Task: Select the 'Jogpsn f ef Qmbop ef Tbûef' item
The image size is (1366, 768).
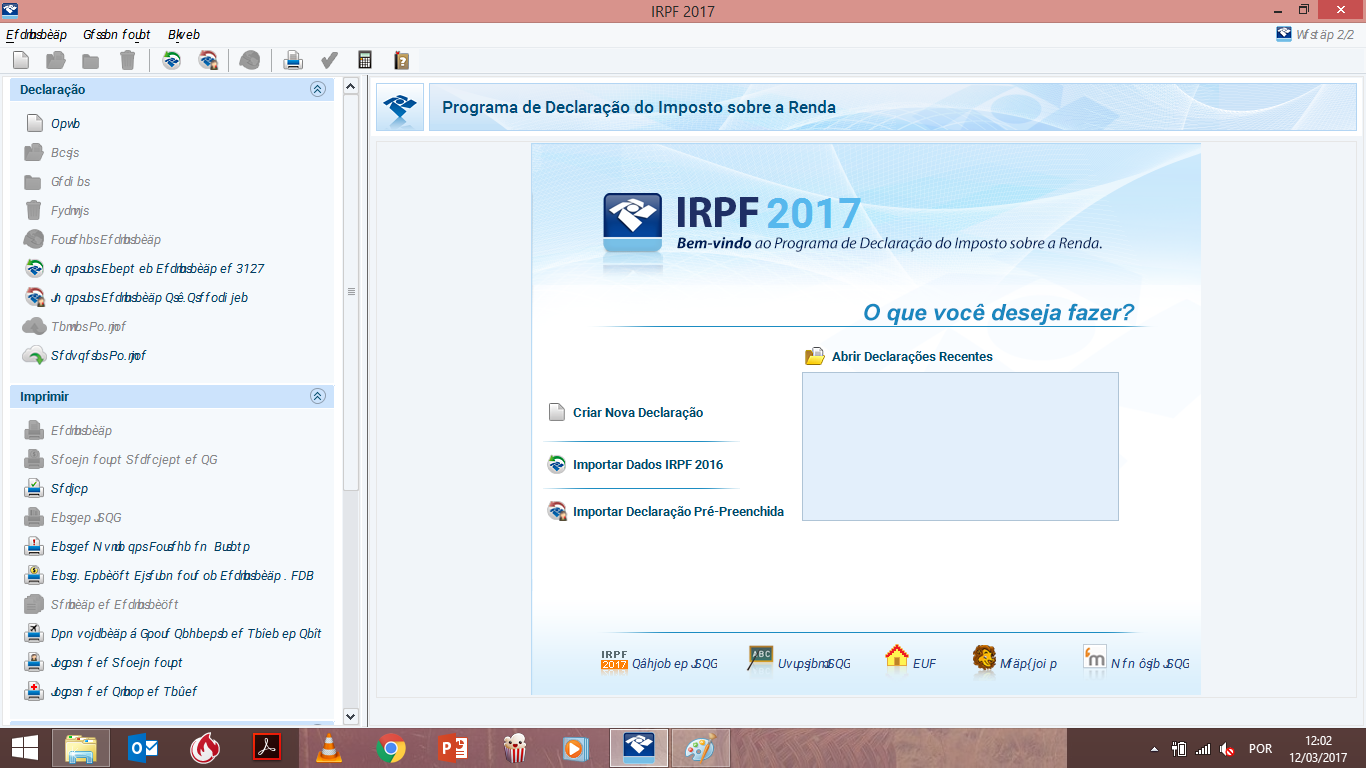Action: pyautogui.click(x=125, y=692)
